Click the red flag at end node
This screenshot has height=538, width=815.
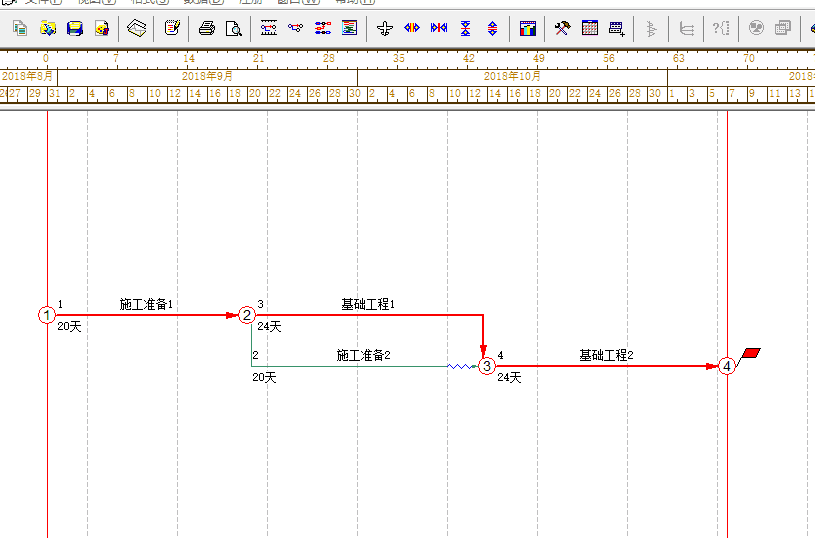coord(752,353)
